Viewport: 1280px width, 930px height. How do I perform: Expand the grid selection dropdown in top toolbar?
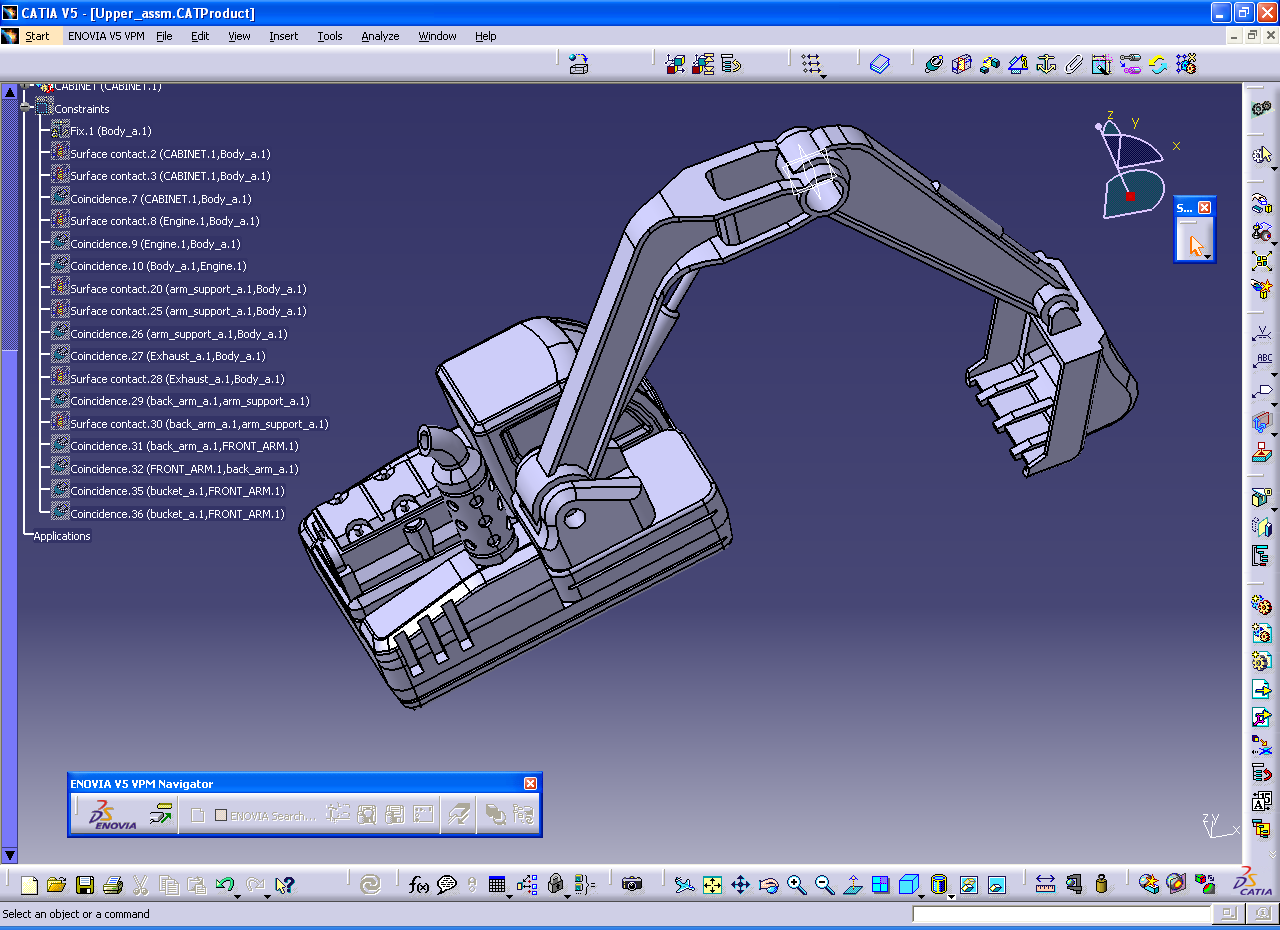(822, 76)
